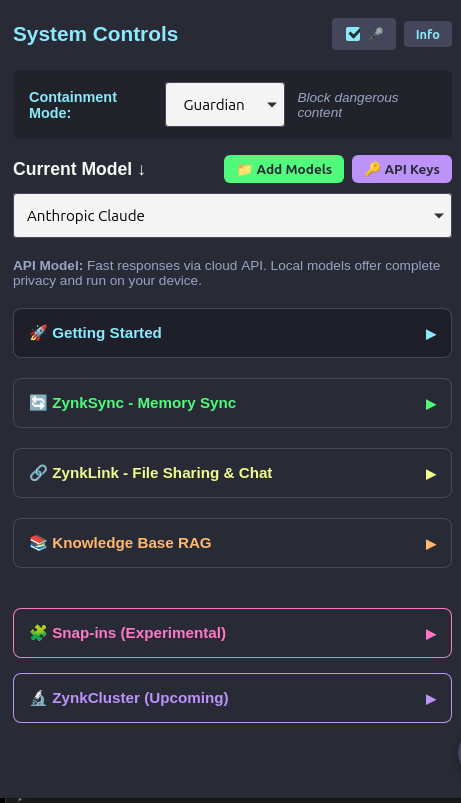Click the chain link icon for ZynkLink

click(x=38, y=473)
